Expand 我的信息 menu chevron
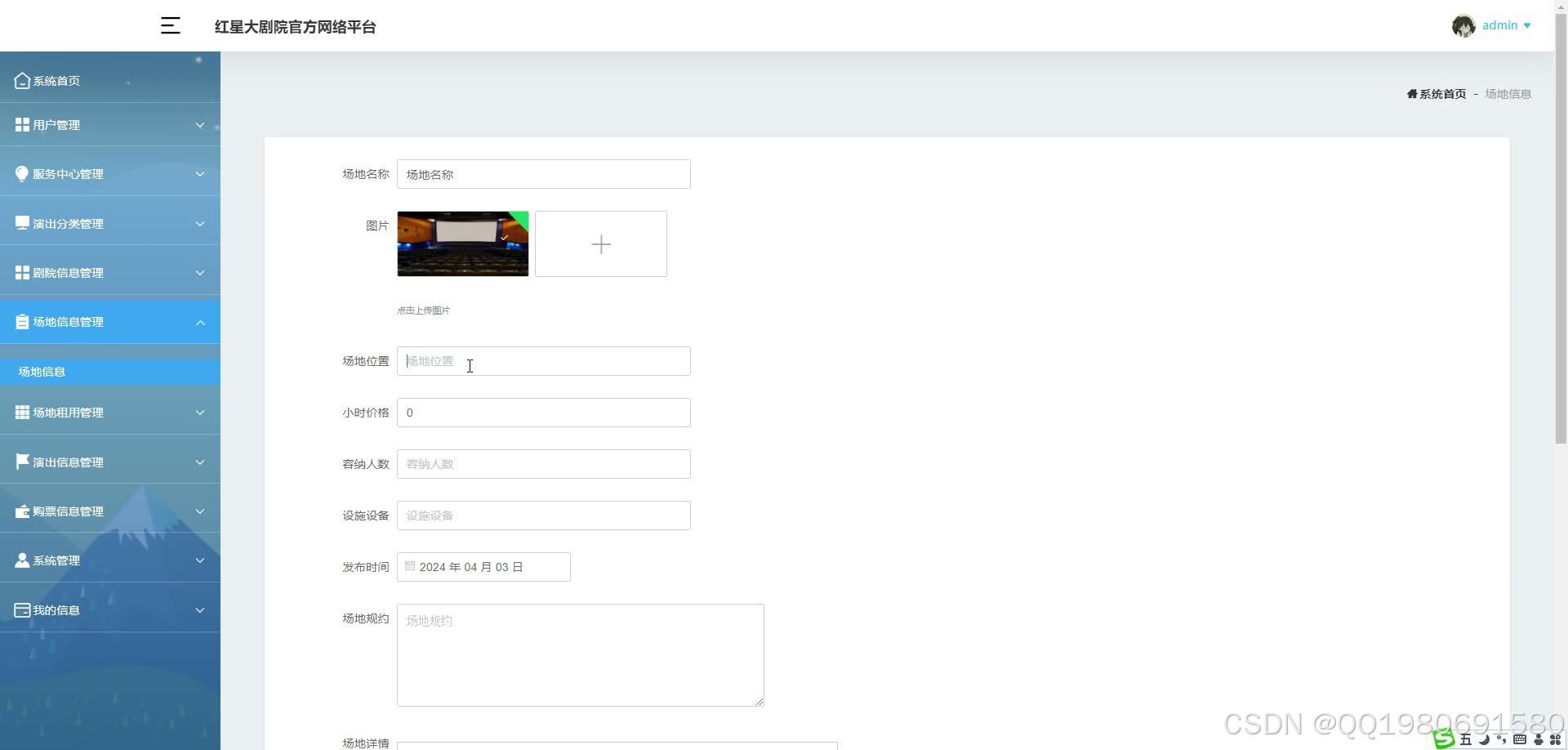 click(200, 610)
